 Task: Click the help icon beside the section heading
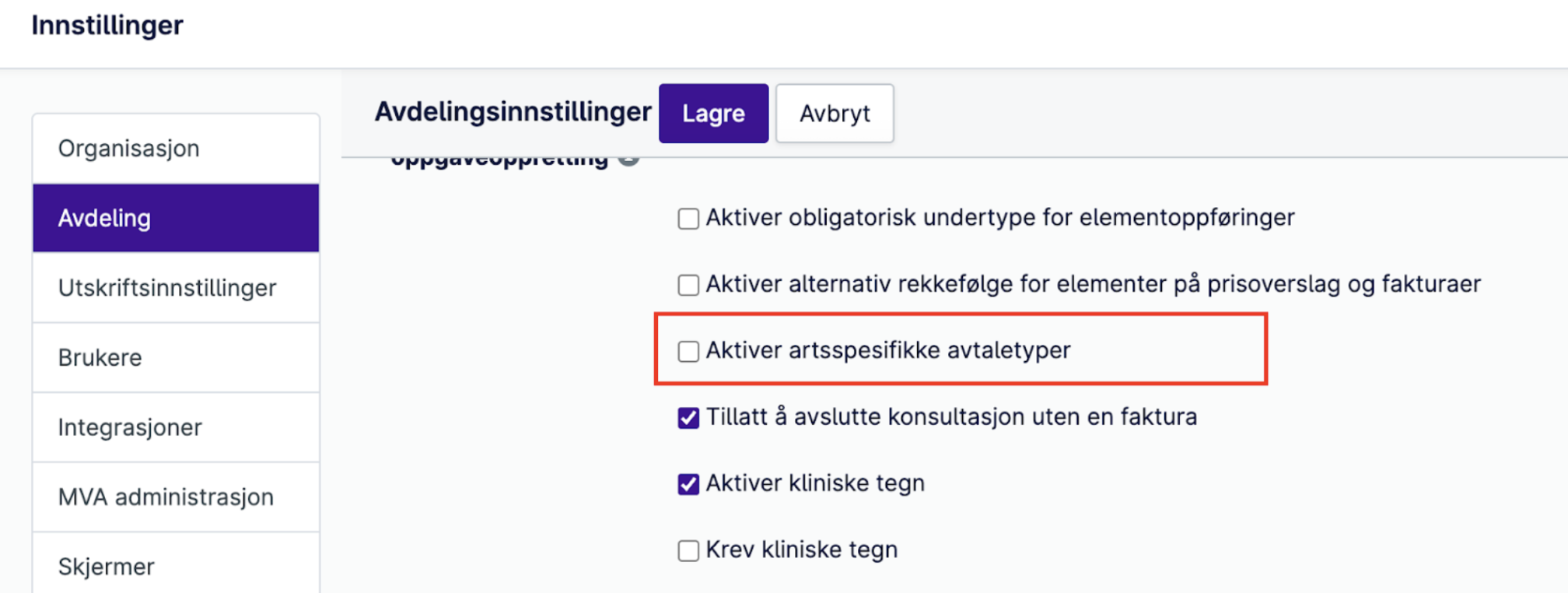coord(628,161)
